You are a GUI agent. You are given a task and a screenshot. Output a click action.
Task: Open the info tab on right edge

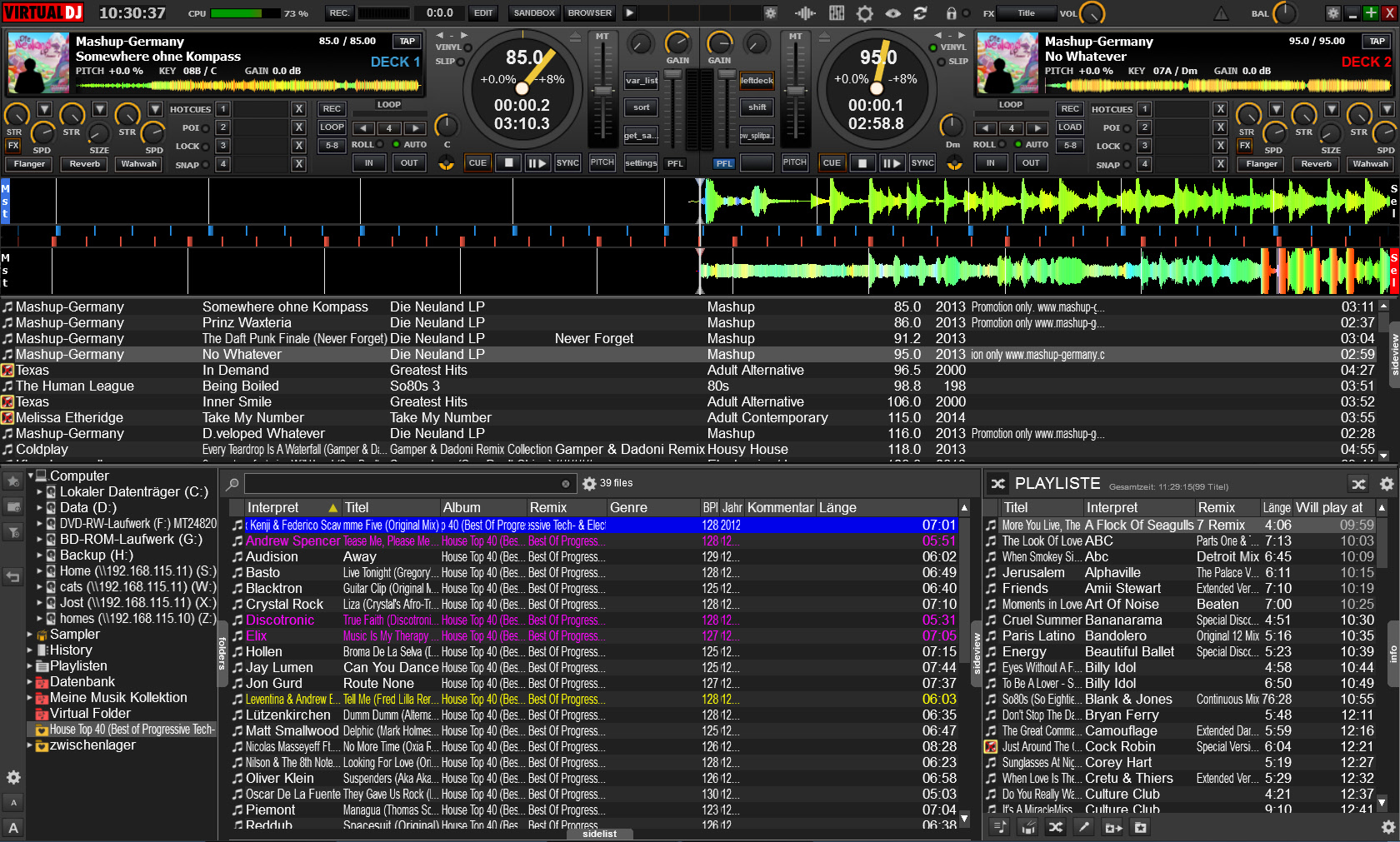(x=1393, y=654)
